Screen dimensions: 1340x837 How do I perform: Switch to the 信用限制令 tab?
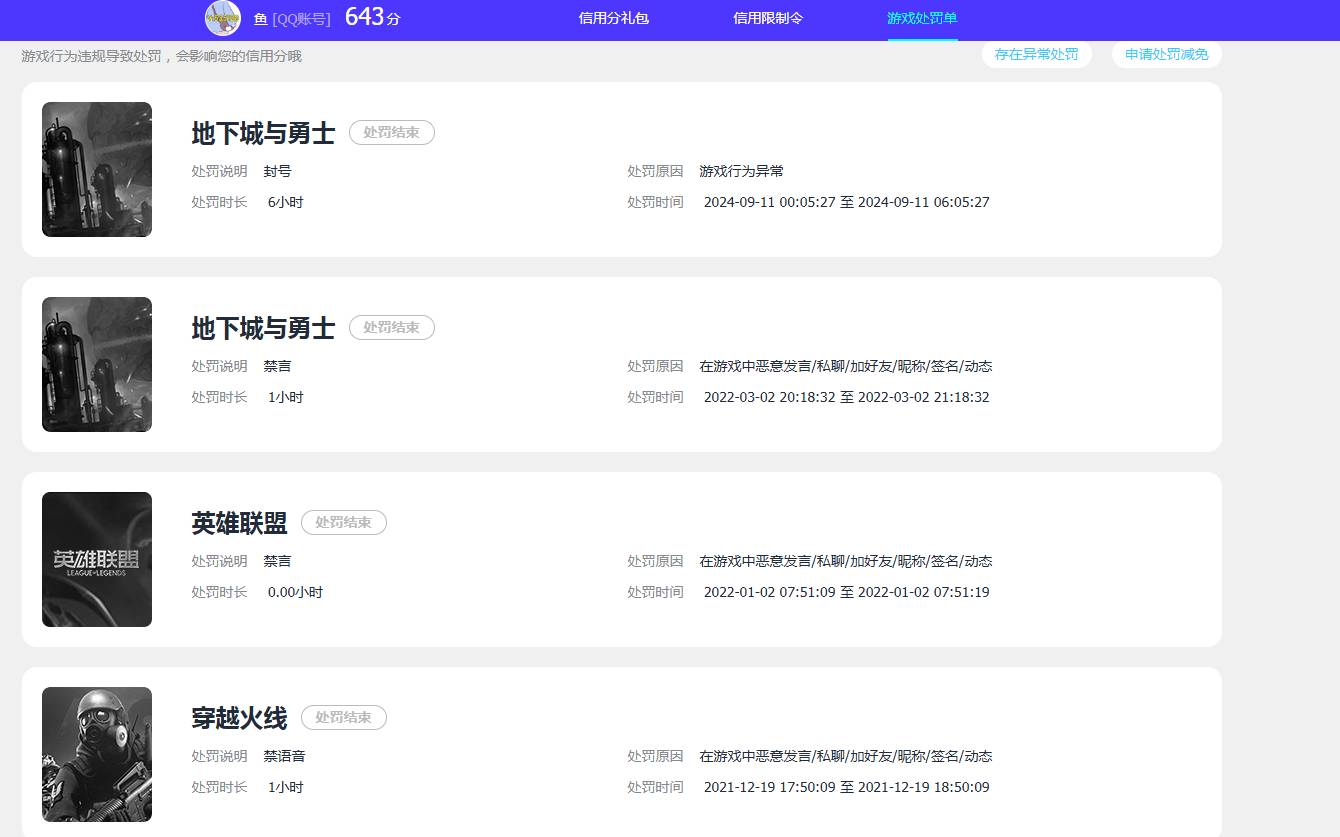pos(767,18)
